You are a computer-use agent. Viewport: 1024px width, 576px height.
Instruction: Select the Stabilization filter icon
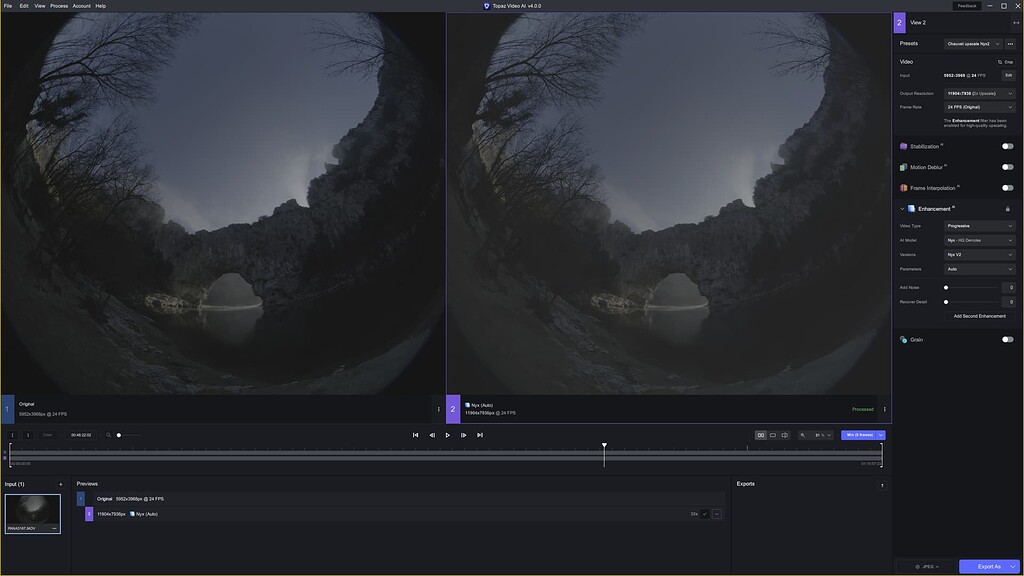click(x=903, y=145)
